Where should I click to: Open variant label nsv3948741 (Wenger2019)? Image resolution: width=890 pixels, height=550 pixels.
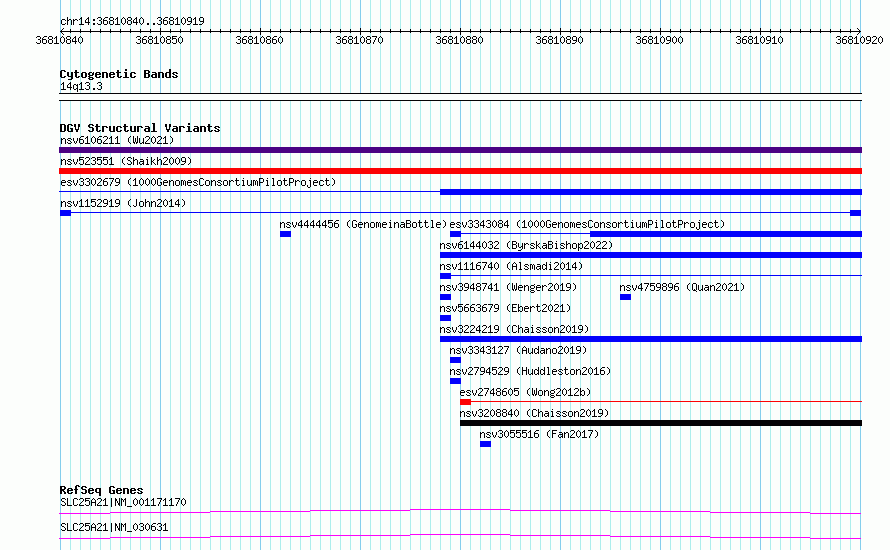point(508,287)
